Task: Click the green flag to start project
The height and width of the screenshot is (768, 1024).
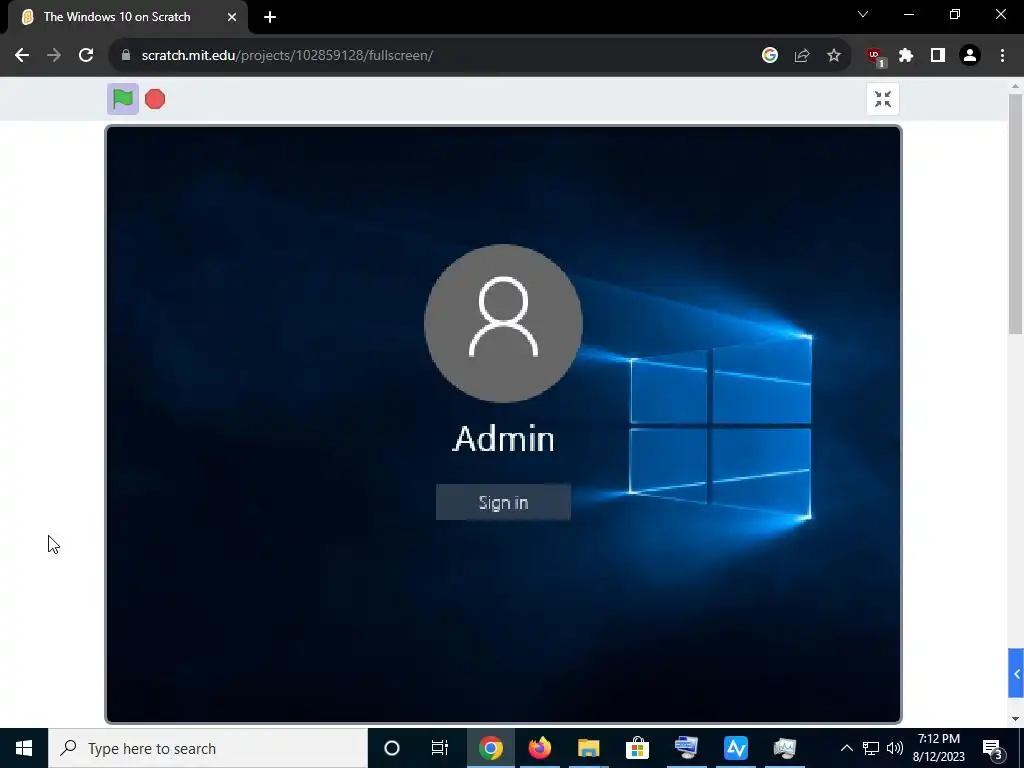Action: [123, 99]
